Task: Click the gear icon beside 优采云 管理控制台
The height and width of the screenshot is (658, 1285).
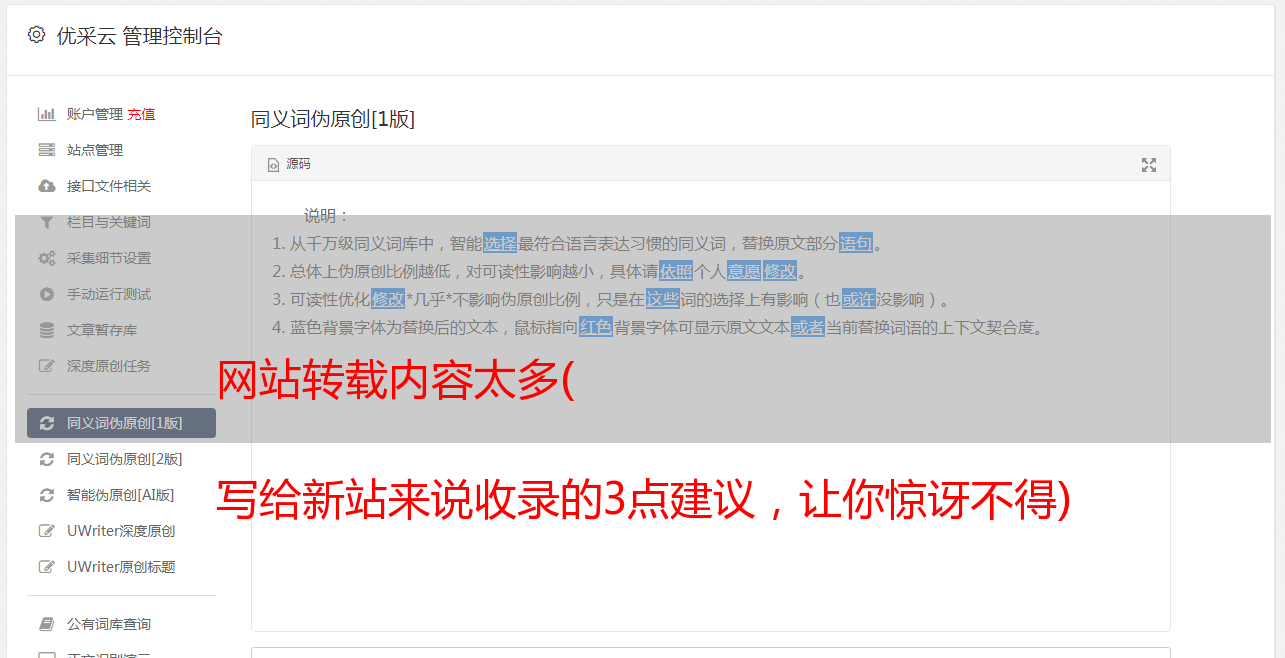Action: click(37, 35)
